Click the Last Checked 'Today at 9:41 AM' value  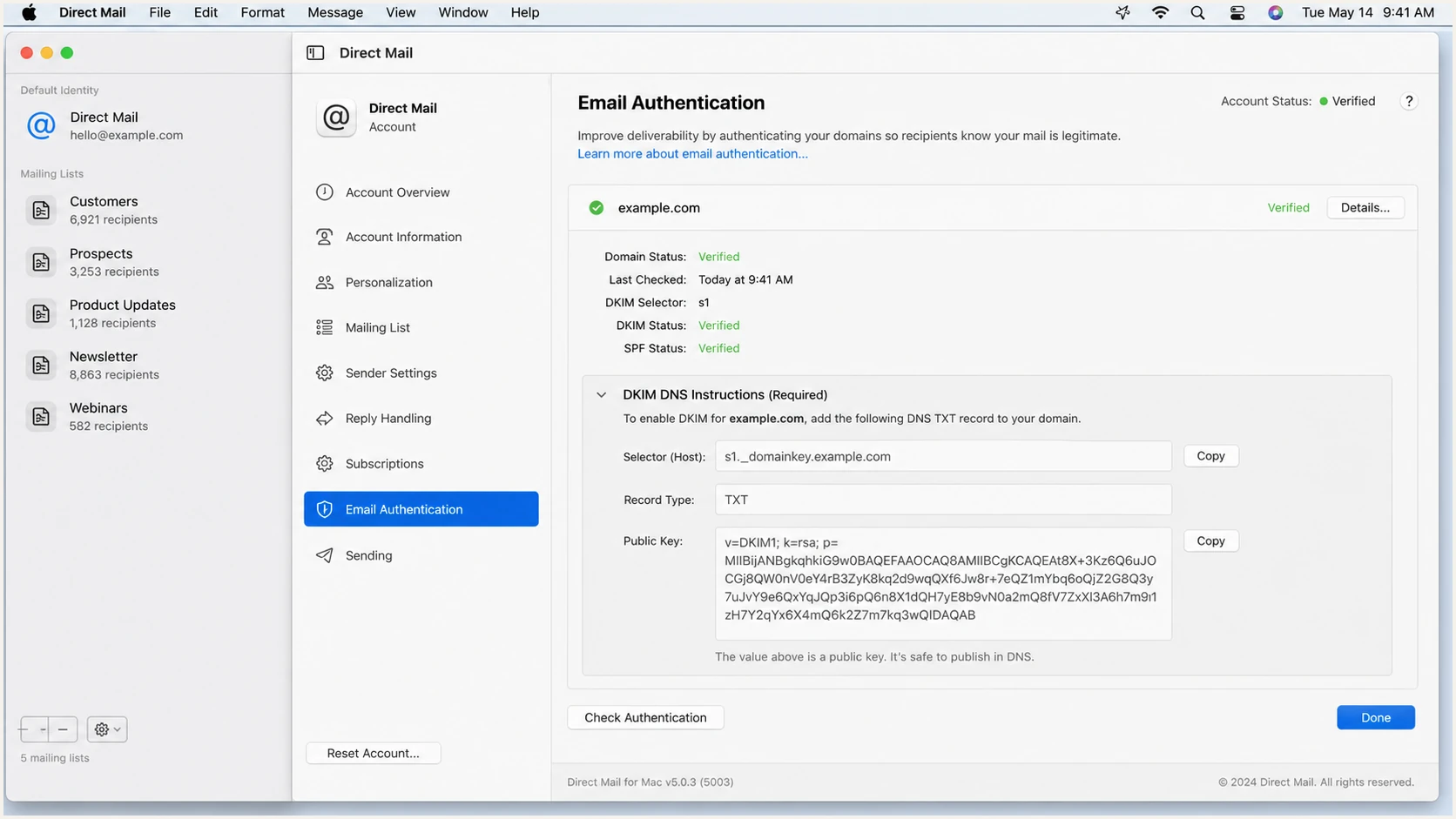(745, 279)
